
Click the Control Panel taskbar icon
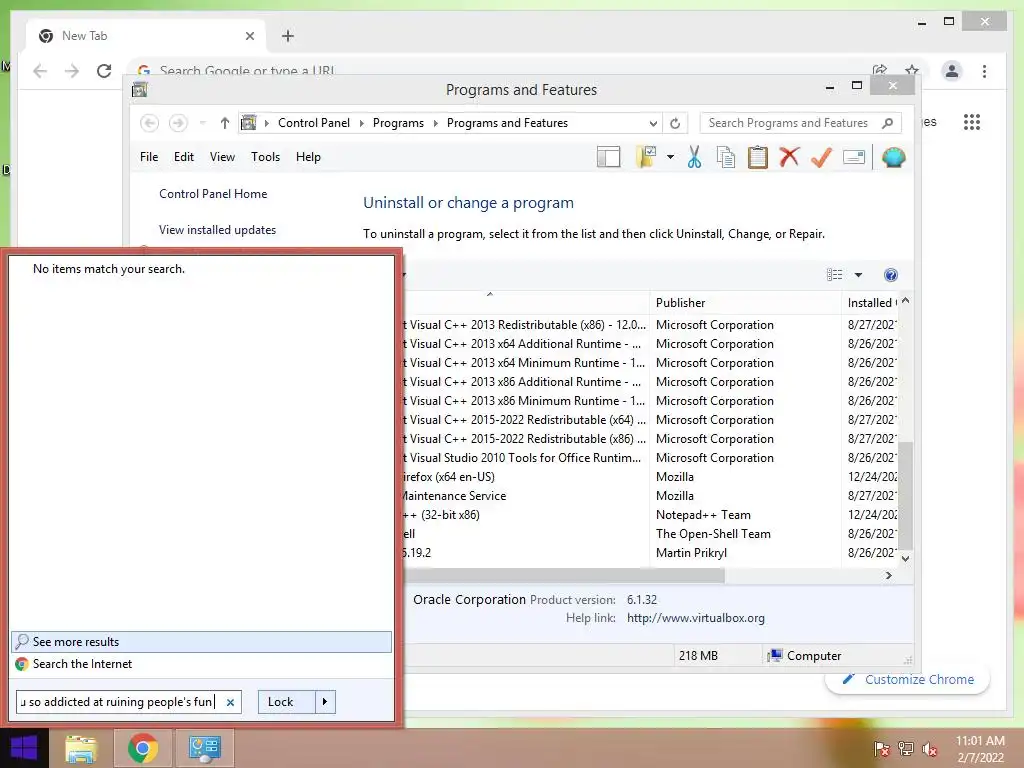[x=204, y=748]
